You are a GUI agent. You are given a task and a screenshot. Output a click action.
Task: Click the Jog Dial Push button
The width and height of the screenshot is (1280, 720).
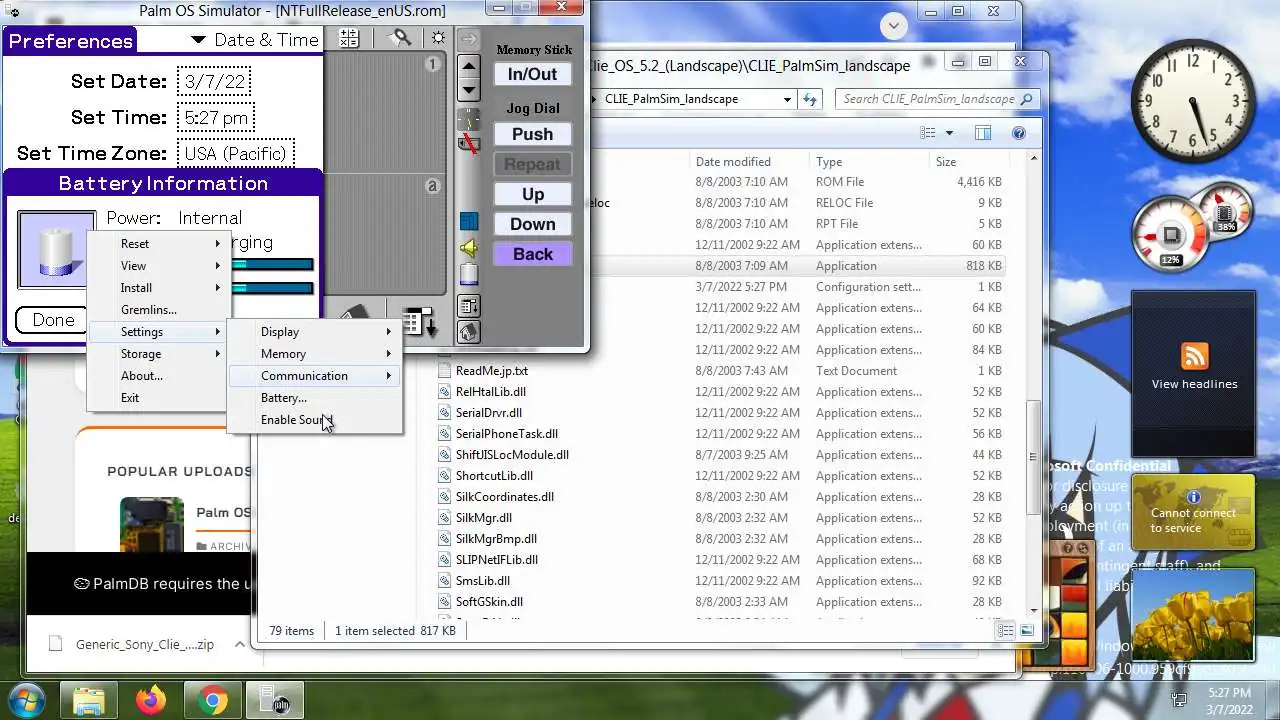click(532, 134)
